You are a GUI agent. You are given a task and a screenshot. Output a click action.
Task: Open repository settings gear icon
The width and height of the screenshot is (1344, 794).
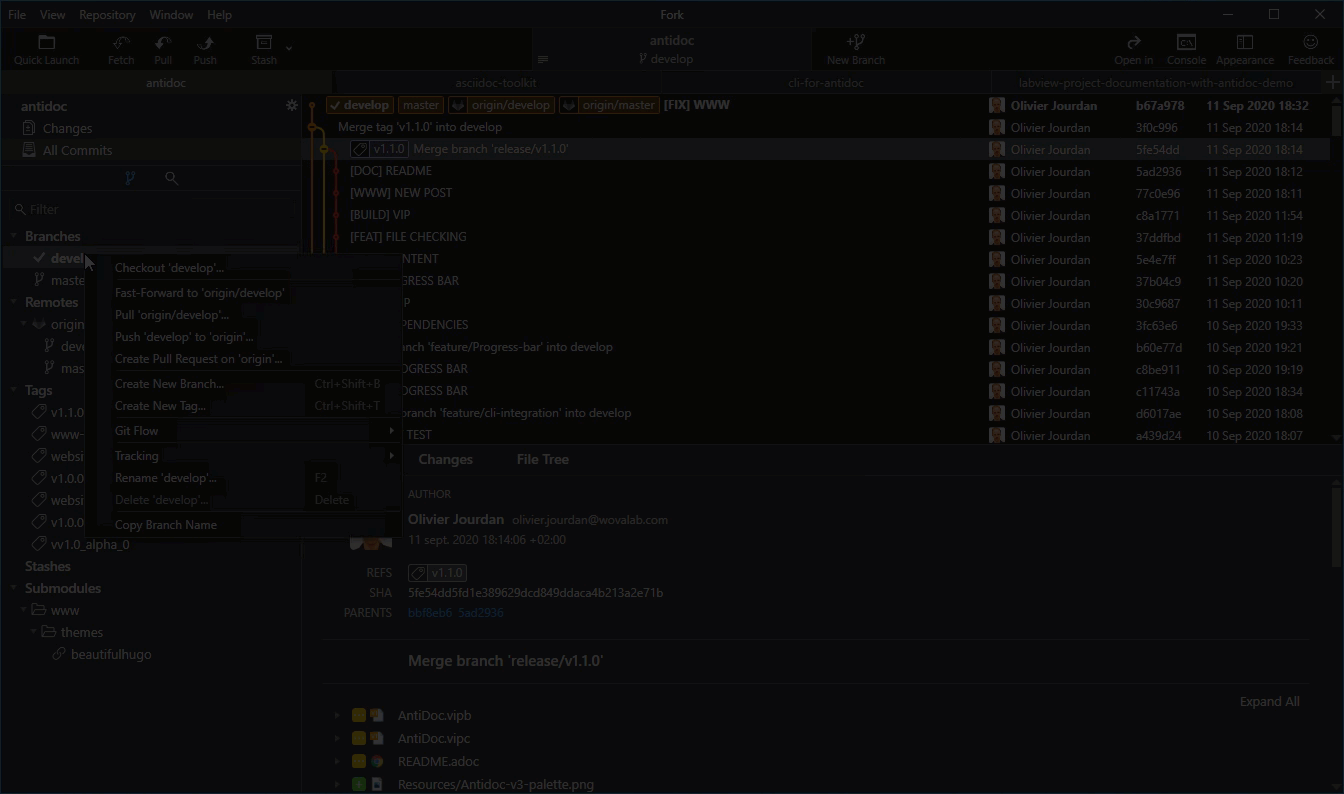[x=292, y=105]
